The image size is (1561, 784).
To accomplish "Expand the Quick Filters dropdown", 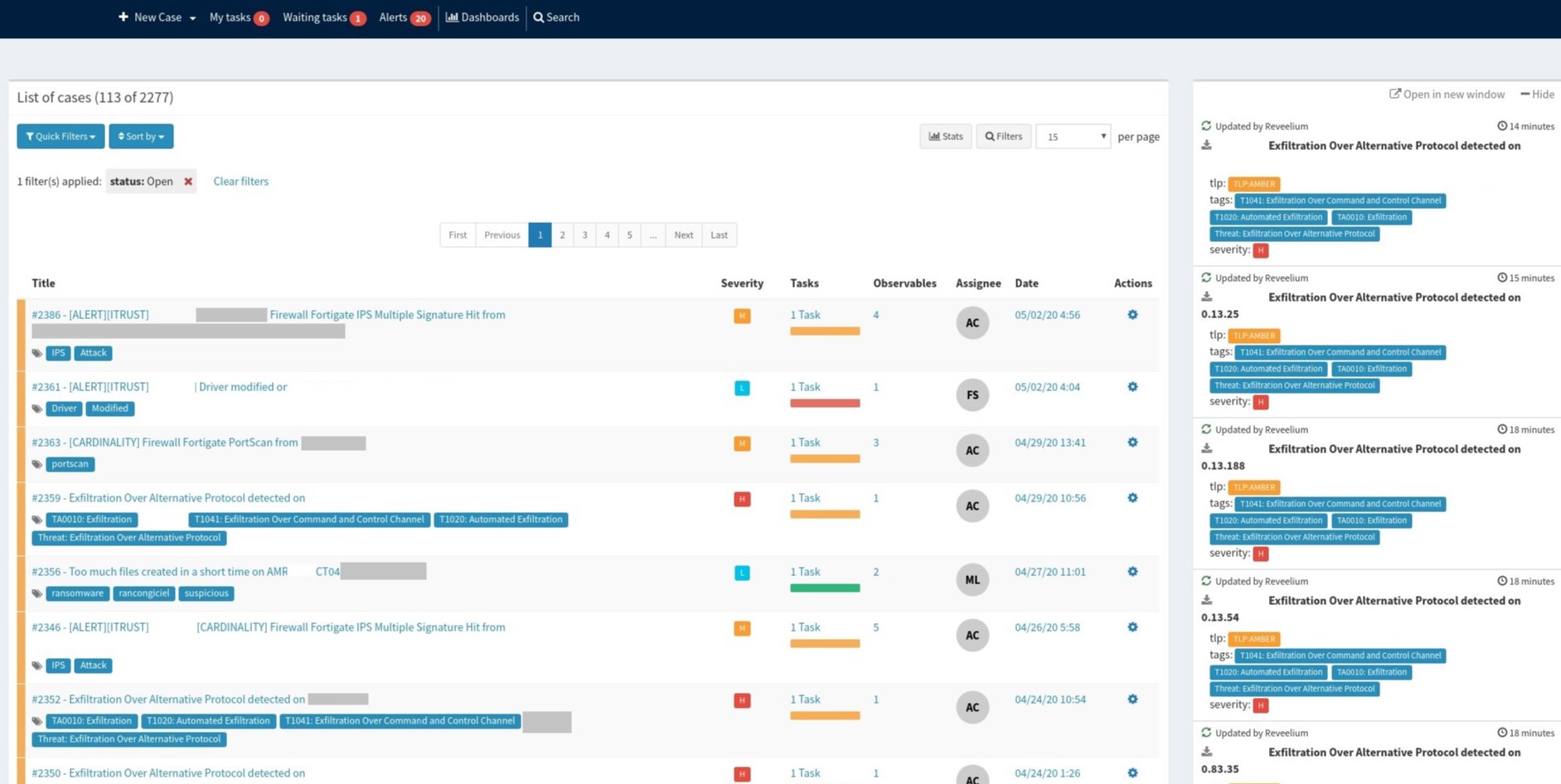I will (x=61, y=136).
